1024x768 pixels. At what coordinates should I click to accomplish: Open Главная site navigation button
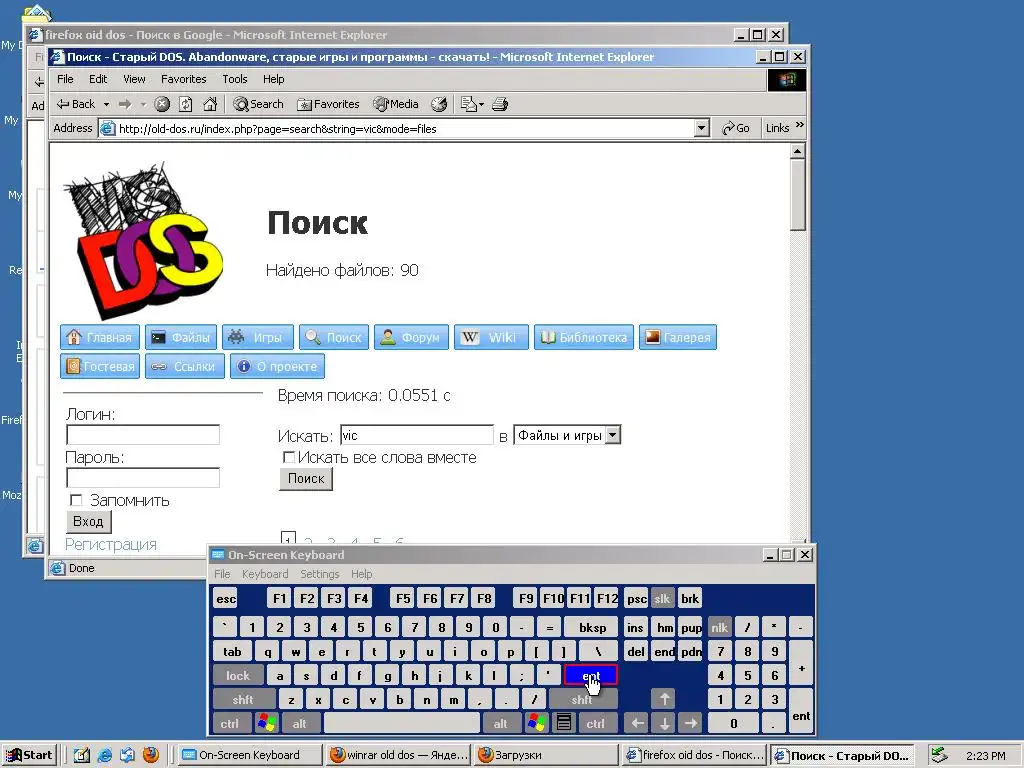[x=100, y=338]
